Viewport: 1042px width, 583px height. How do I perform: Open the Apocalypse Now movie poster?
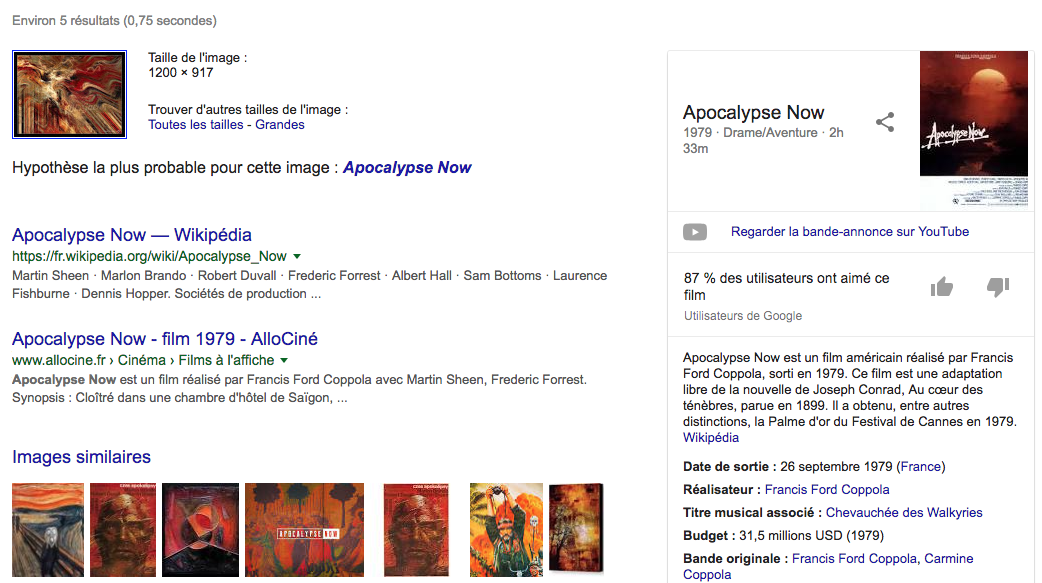(974, 130)
